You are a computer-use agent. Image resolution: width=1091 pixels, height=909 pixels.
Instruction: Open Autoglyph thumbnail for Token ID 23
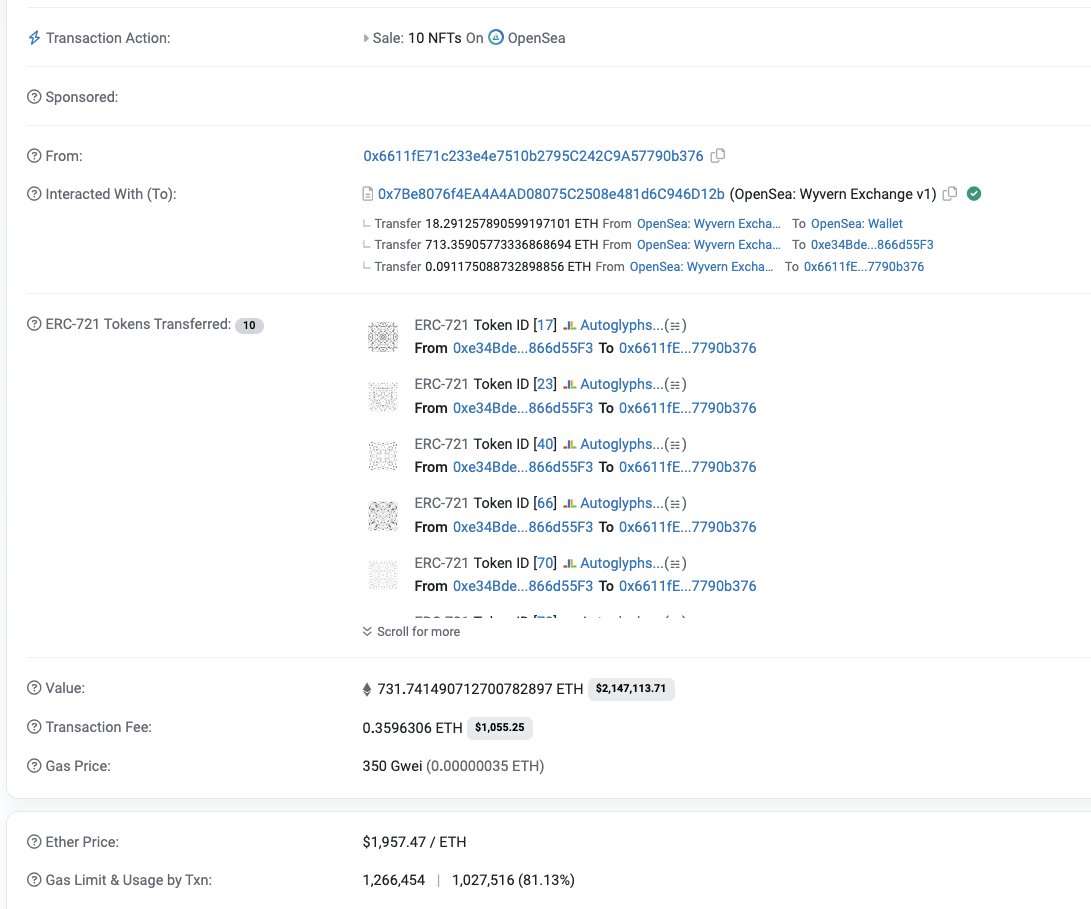(x=383, y=397)
